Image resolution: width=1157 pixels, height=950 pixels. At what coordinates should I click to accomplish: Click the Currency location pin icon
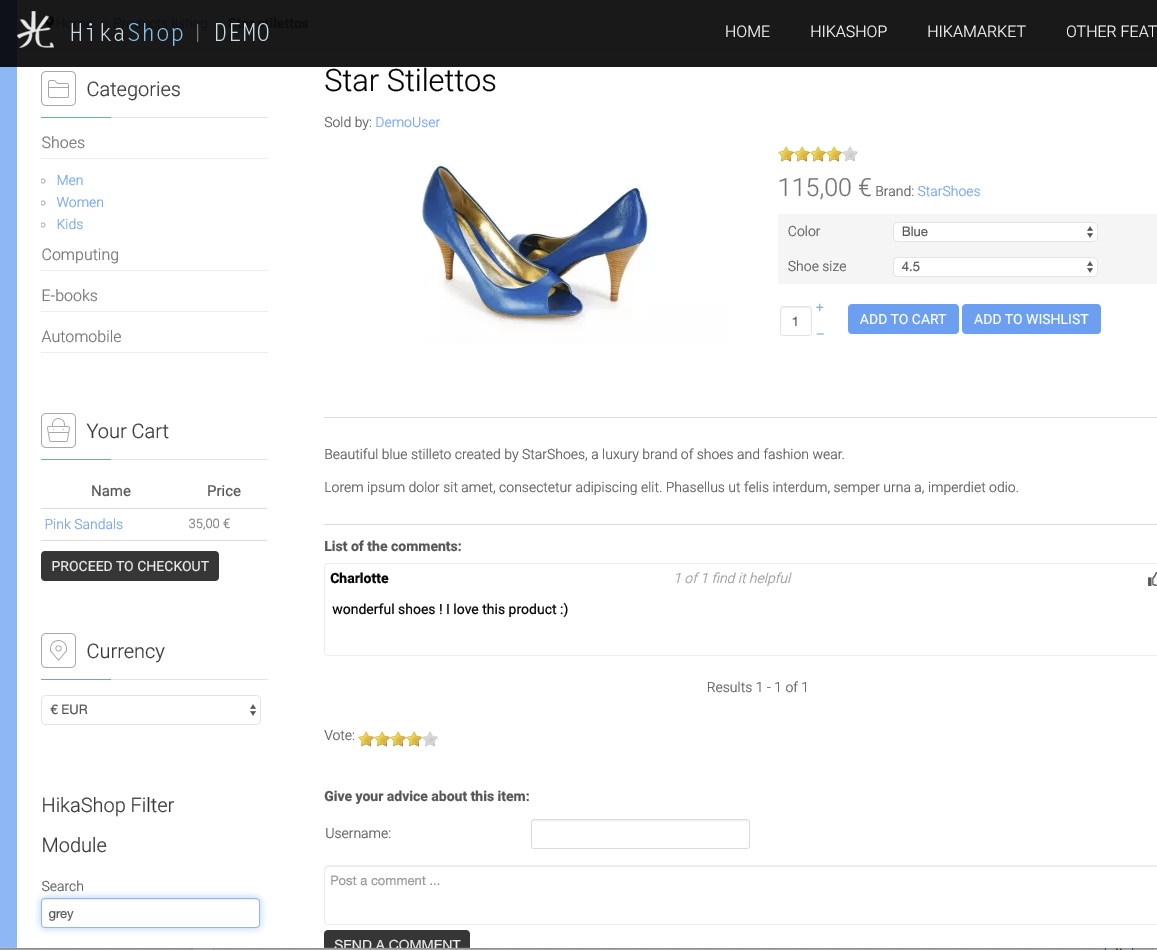click(x=58, y=651)
